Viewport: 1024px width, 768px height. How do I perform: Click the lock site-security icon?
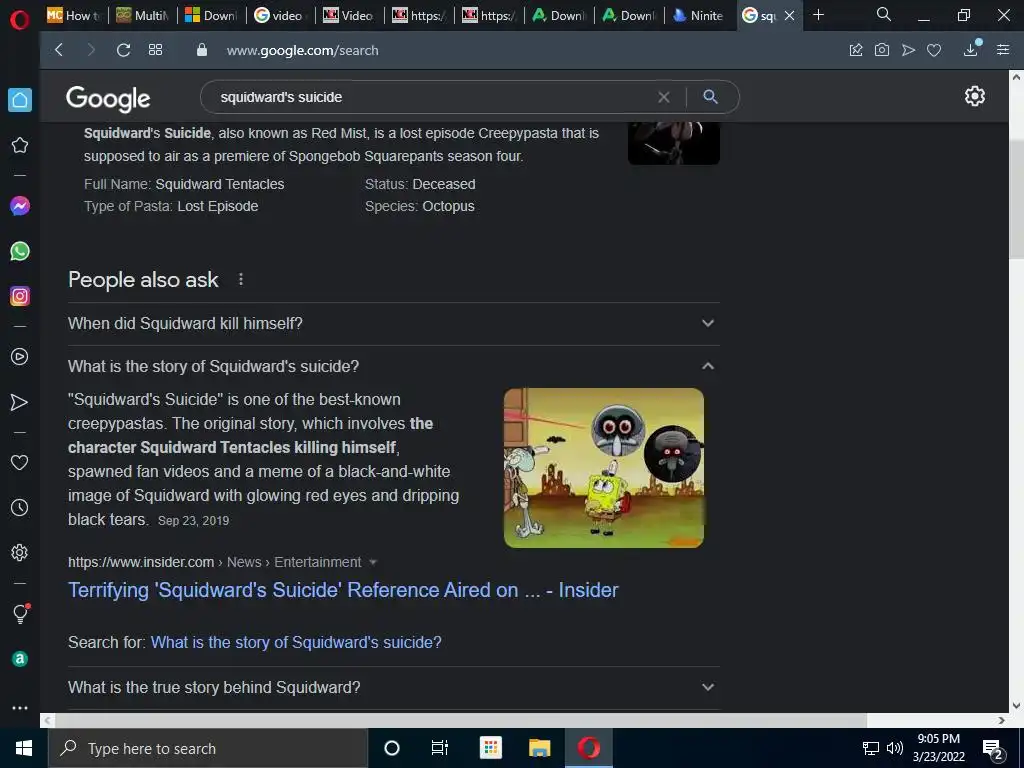tap(202, 50)
